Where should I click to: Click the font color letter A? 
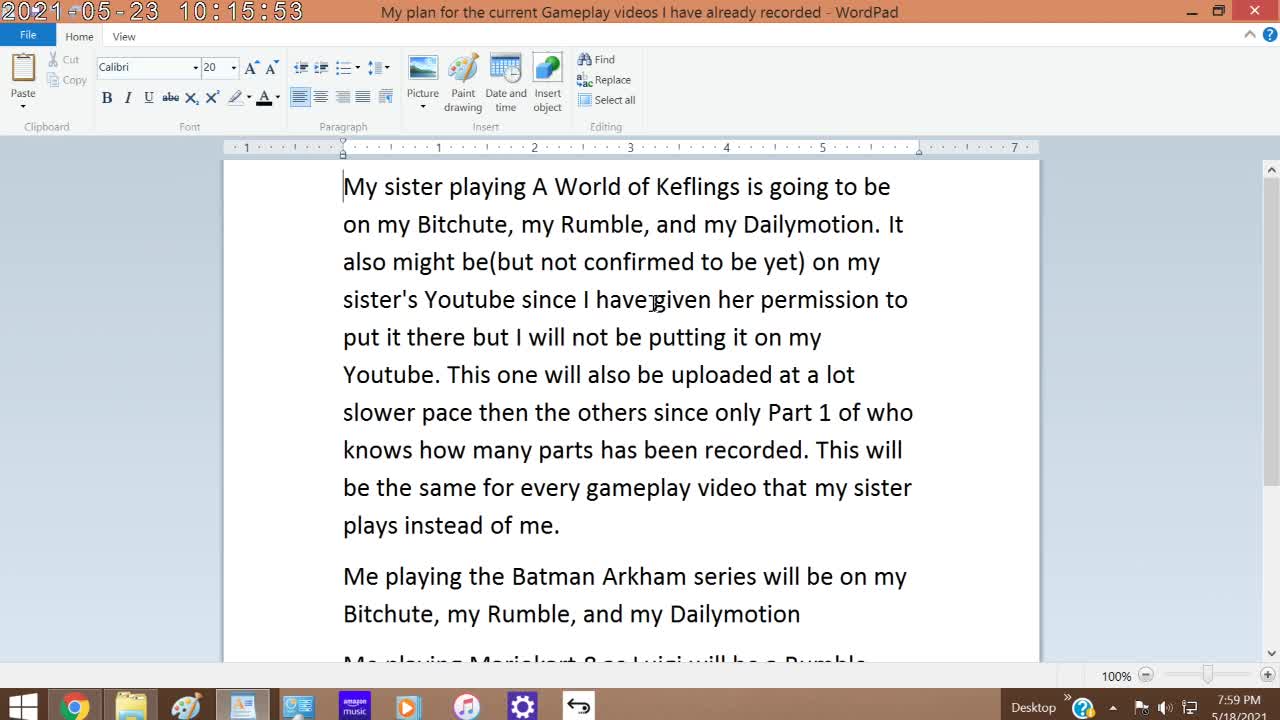(x=264, y=97)
